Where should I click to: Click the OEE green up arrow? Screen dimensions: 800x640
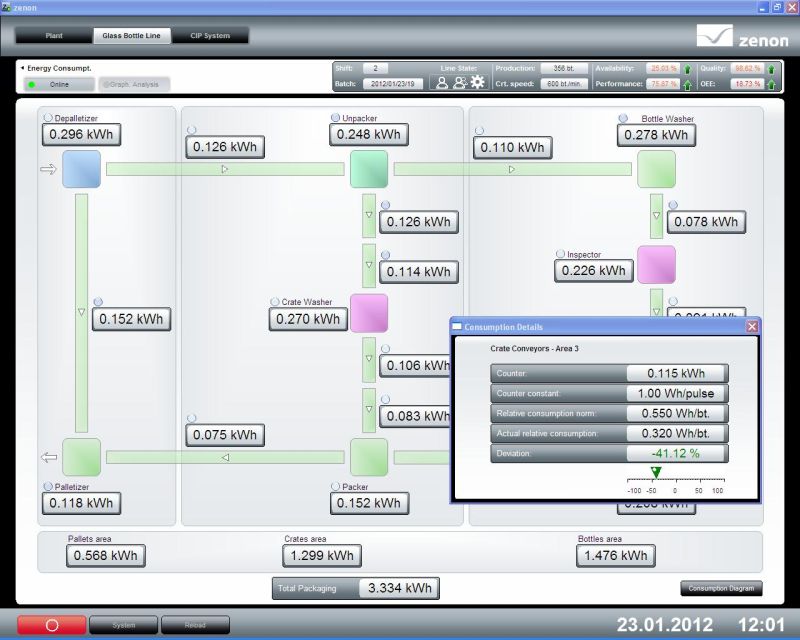(x=771, y=84)
